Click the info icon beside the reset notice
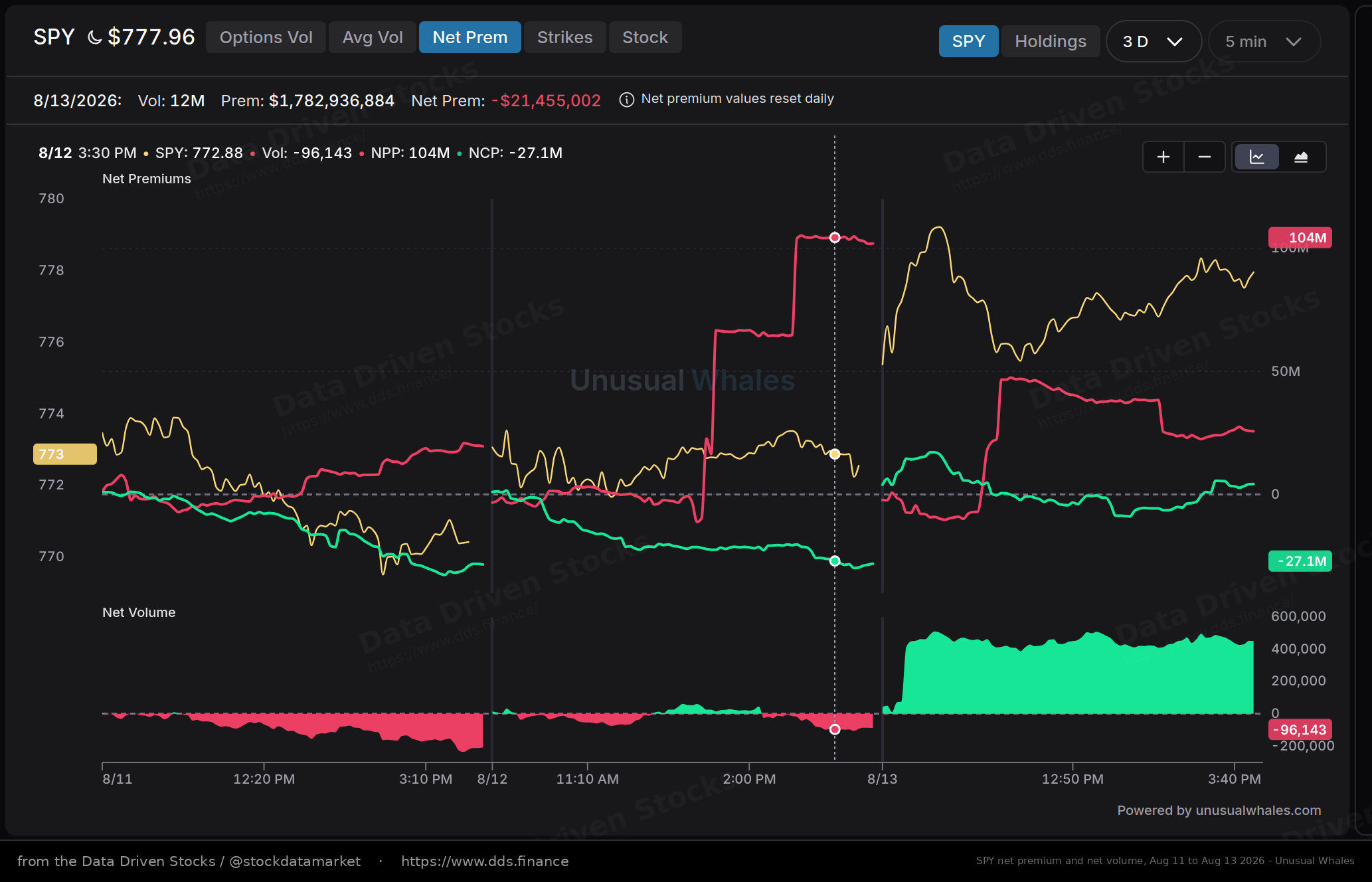 pyautogui.click(x=626, y=100)
